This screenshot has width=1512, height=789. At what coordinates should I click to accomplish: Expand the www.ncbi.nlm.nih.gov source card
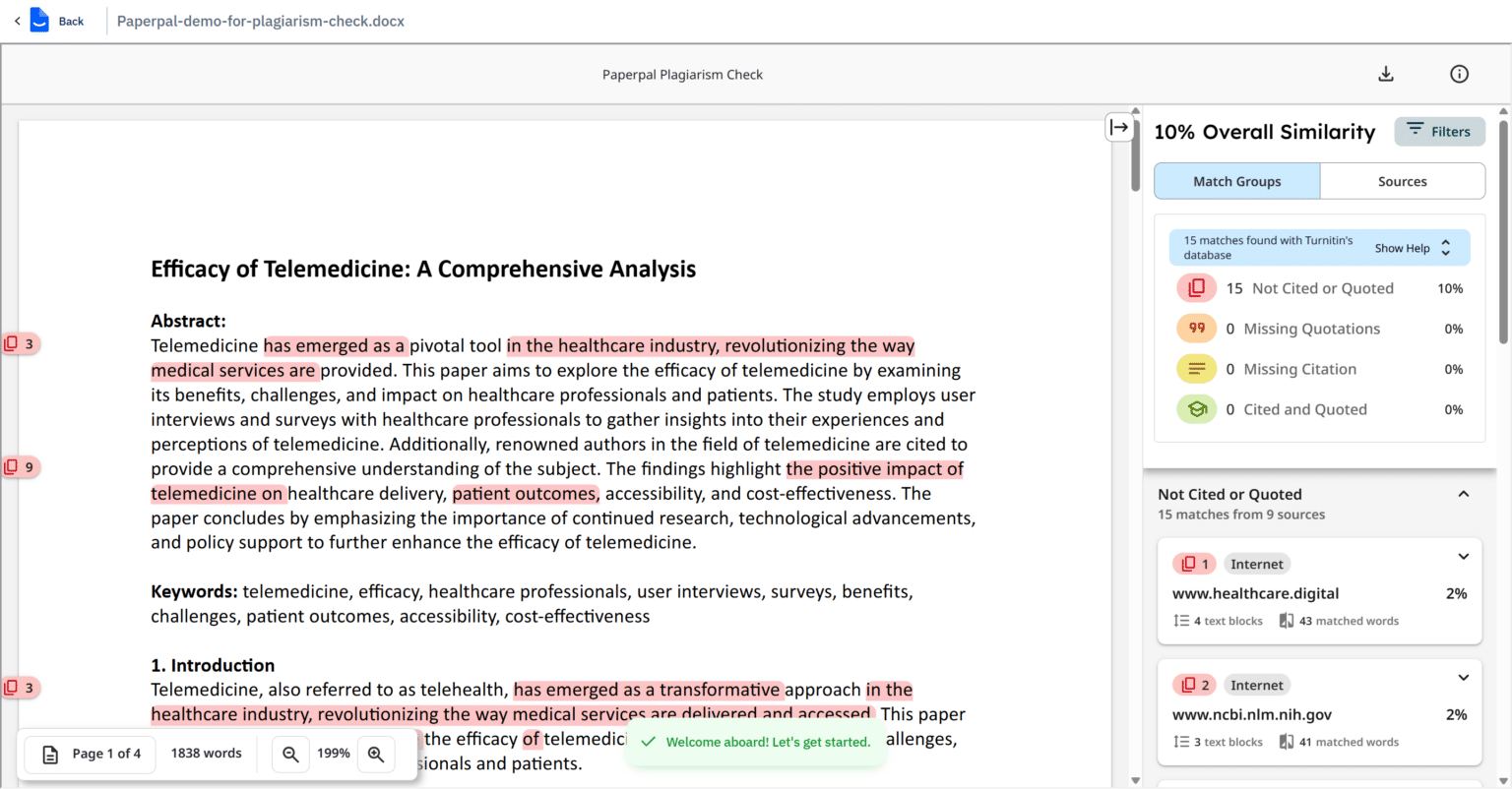click(1464, 678)
